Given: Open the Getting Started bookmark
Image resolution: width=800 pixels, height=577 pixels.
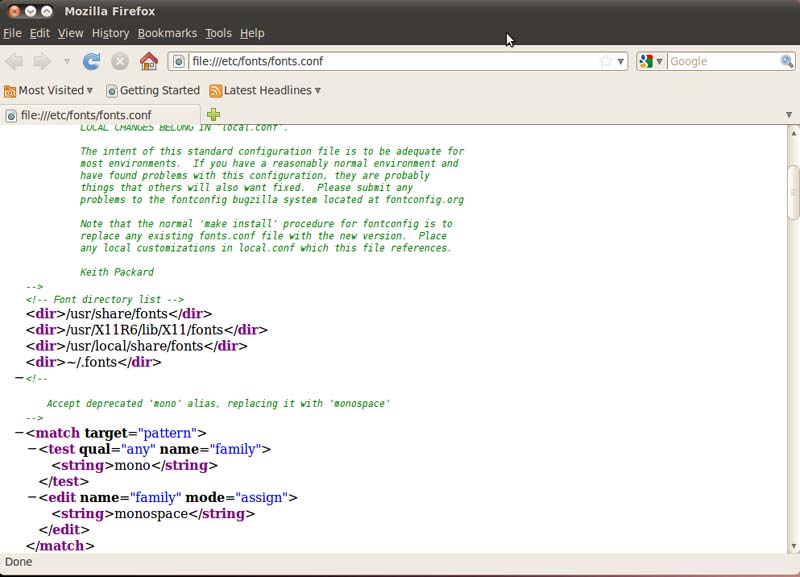Looking at the screenshot, I should 153,91.
